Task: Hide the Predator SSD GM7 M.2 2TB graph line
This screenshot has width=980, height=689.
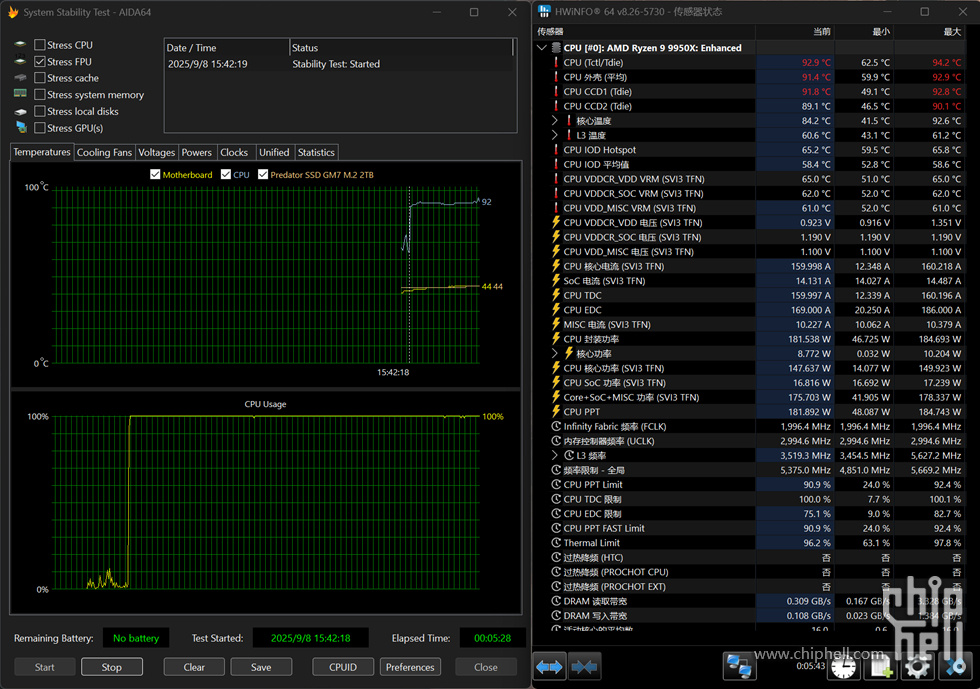Action: [x=263, y=174]
